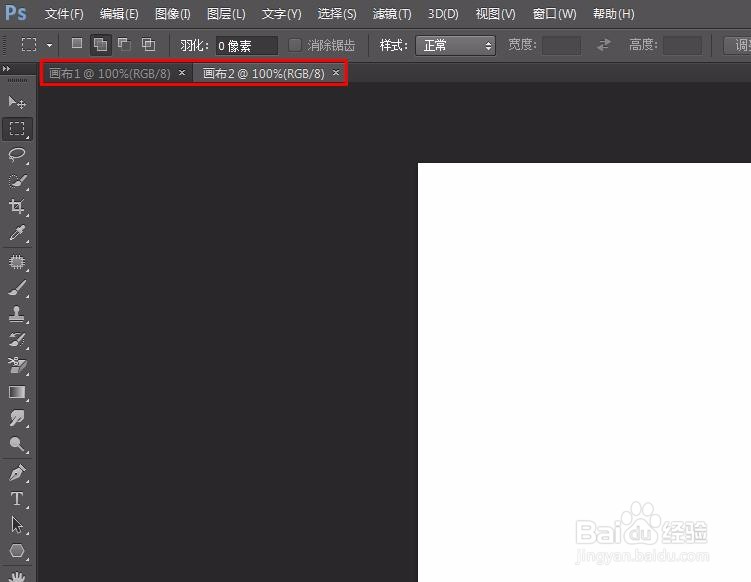This screenshot has height=582, width=751.
Task: Select the Eyedropper tool
Action: 17,233
